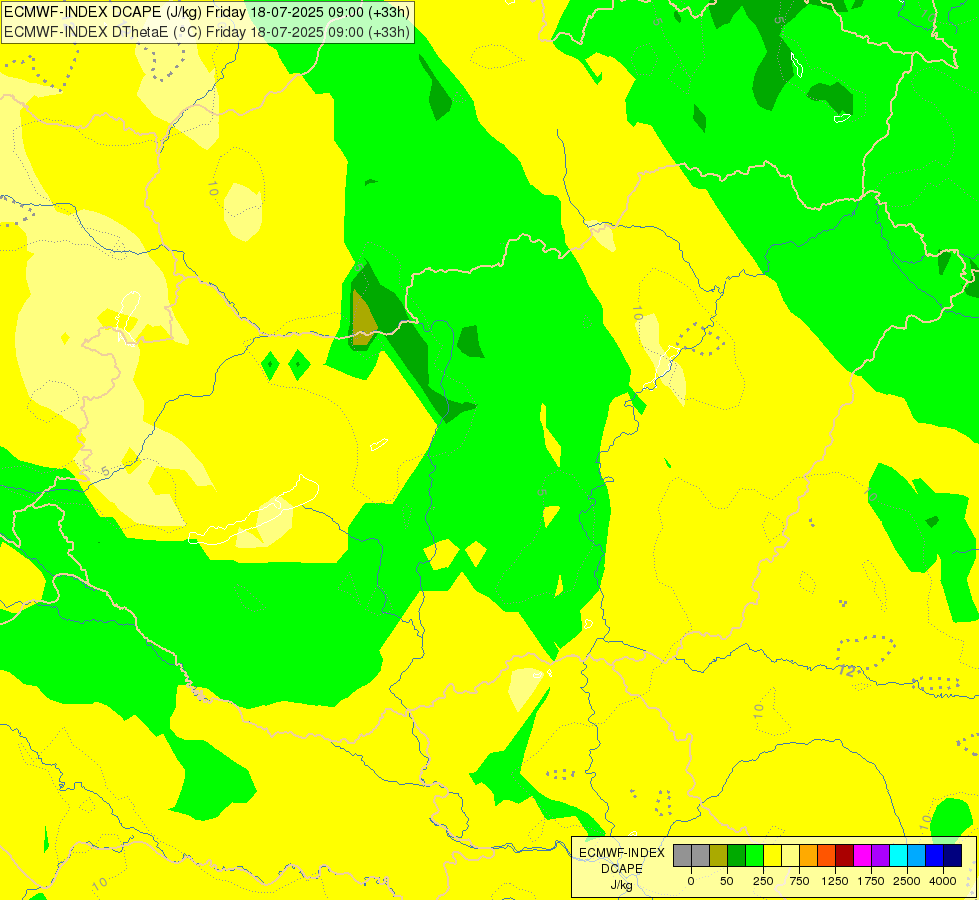Screen dimensions: 979x900
Task: Click the red-orange legend swatch
Action: click(x=827, y=855)
